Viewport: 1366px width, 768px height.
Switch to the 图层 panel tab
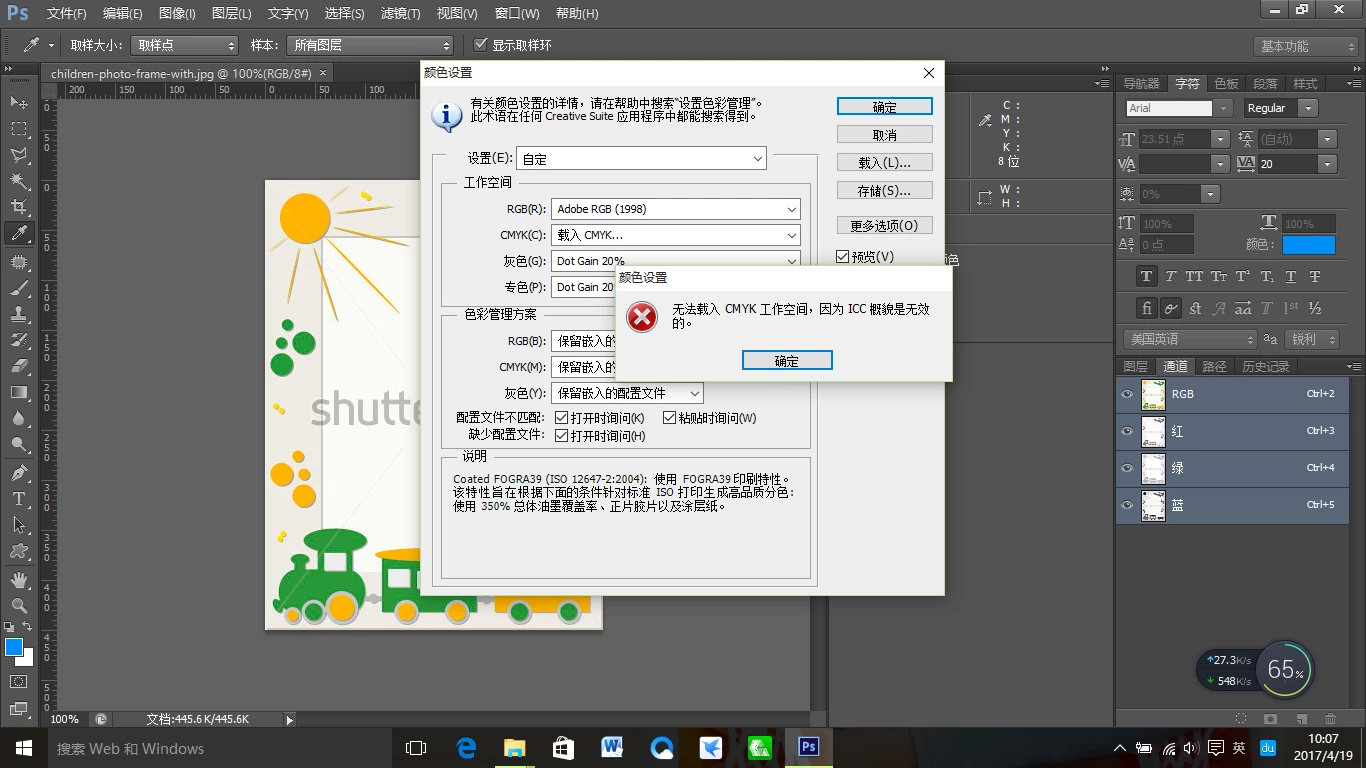tap(1136, 366)
